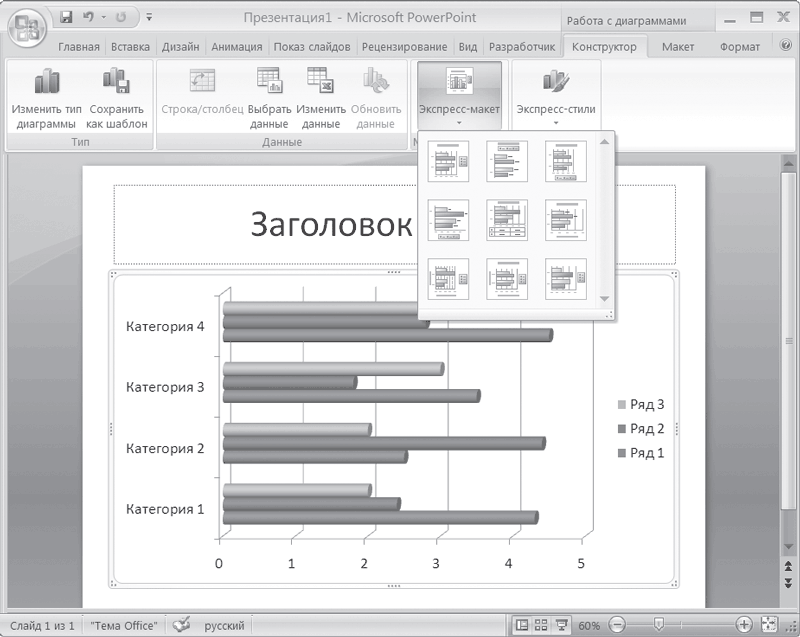Click the русский language button
The width and height of the screenshot is (800, 637).
pyautogui.click(x=224, y=625)
